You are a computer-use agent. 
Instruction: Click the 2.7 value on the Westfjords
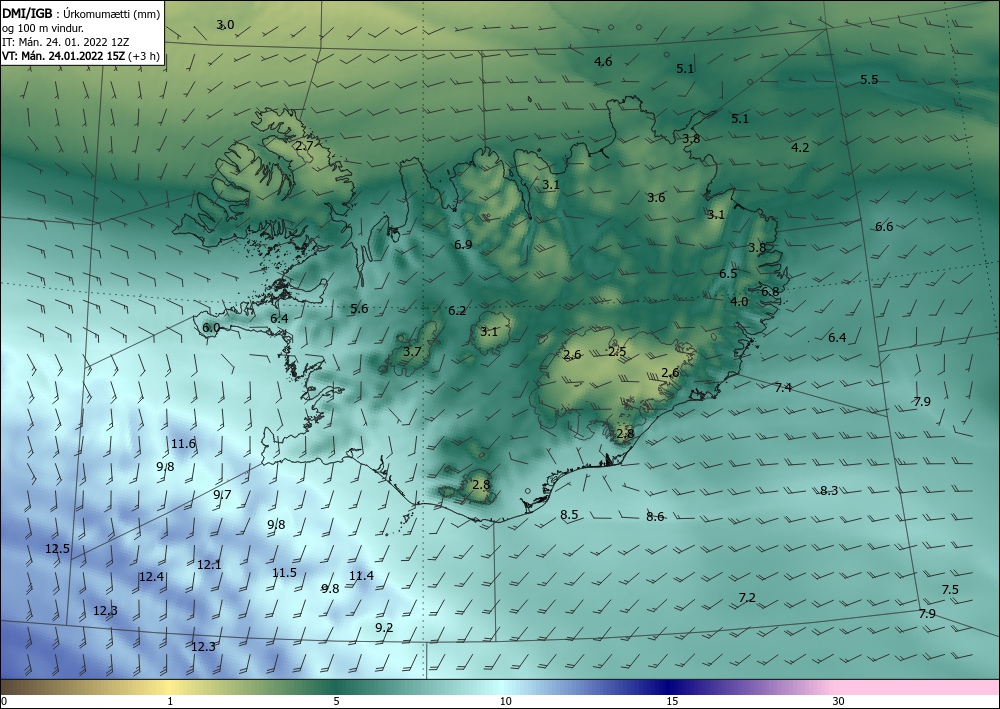click(304, 145)
